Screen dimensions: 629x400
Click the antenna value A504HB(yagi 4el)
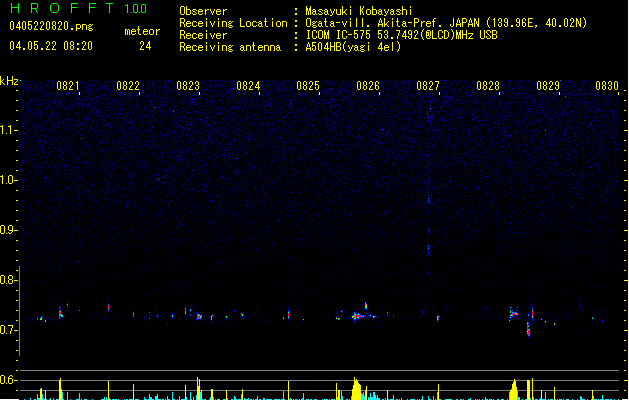353,47
